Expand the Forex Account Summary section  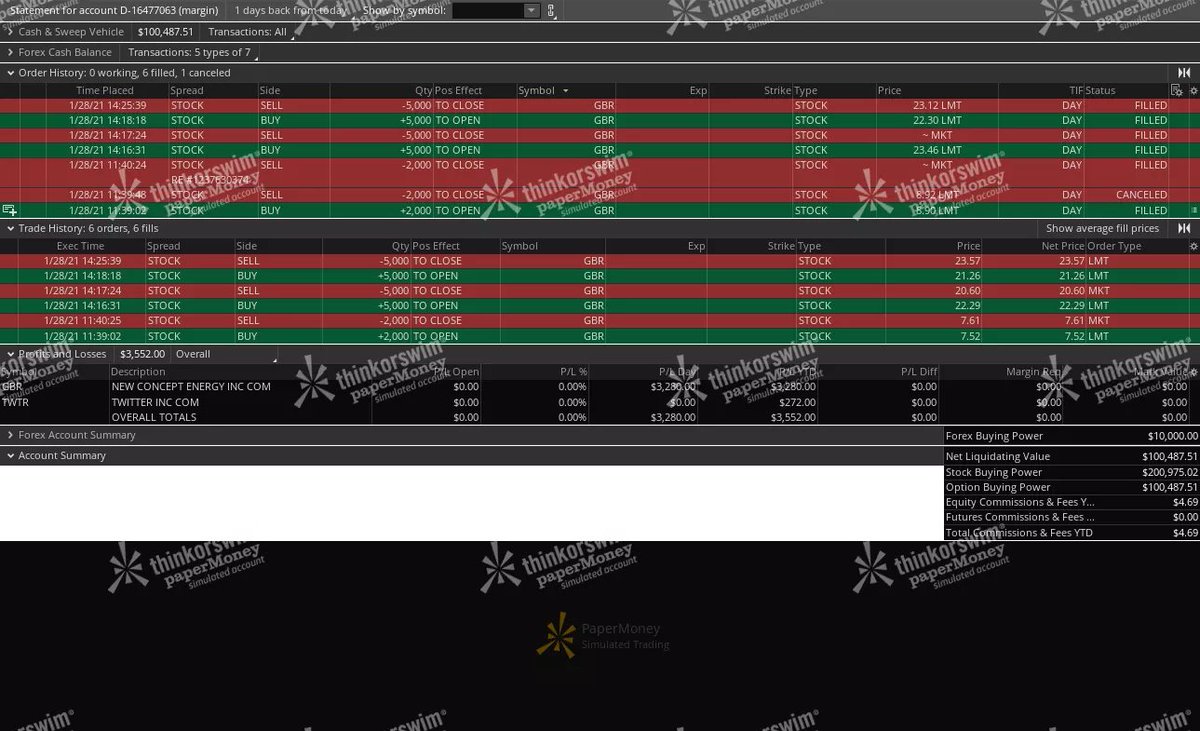point(10,435)
